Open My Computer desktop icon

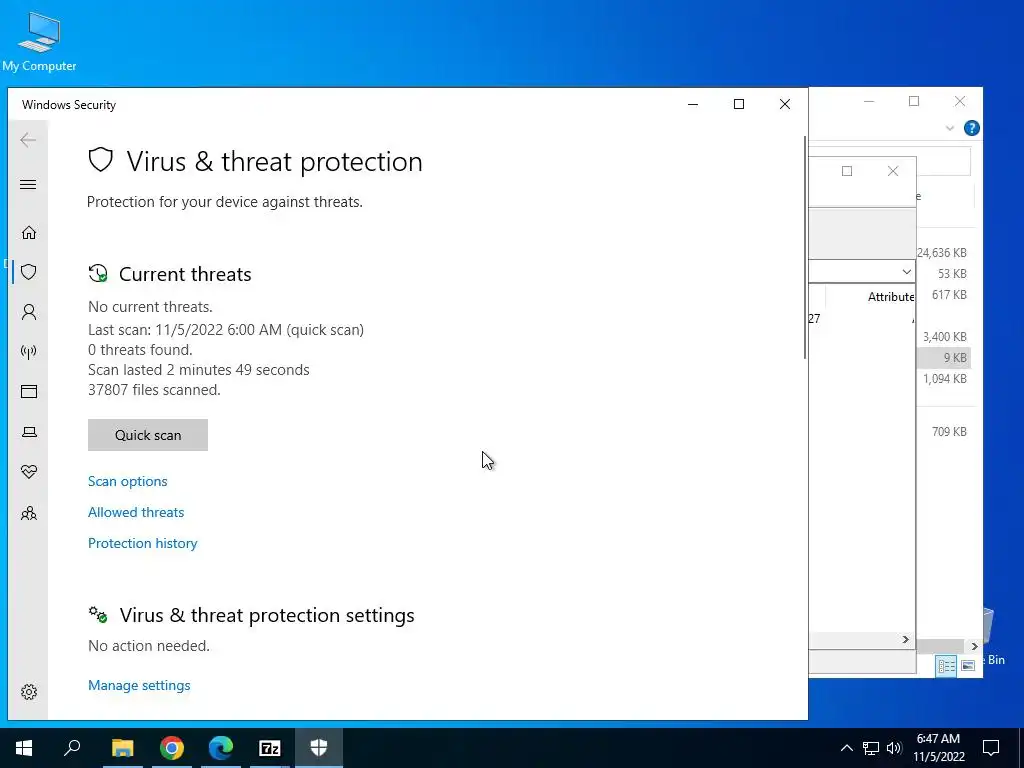pos(39,42)
